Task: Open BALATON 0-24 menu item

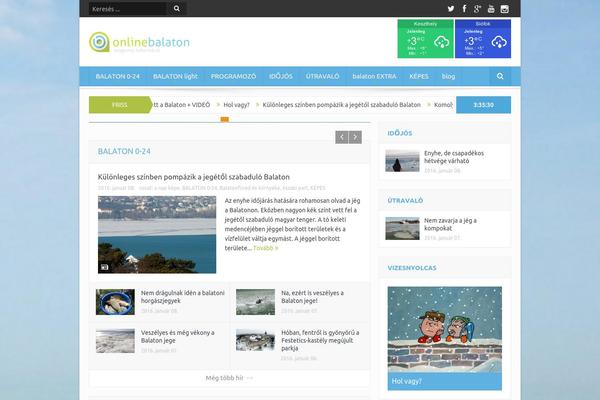Action: click(118, 76)
